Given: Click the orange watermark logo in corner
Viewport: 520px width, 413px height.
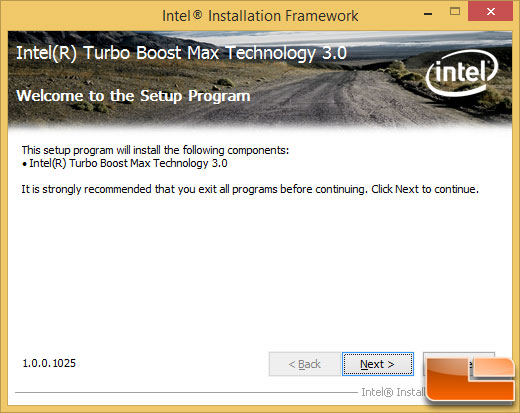Looking at the screenshot, I should pos(471,380).
